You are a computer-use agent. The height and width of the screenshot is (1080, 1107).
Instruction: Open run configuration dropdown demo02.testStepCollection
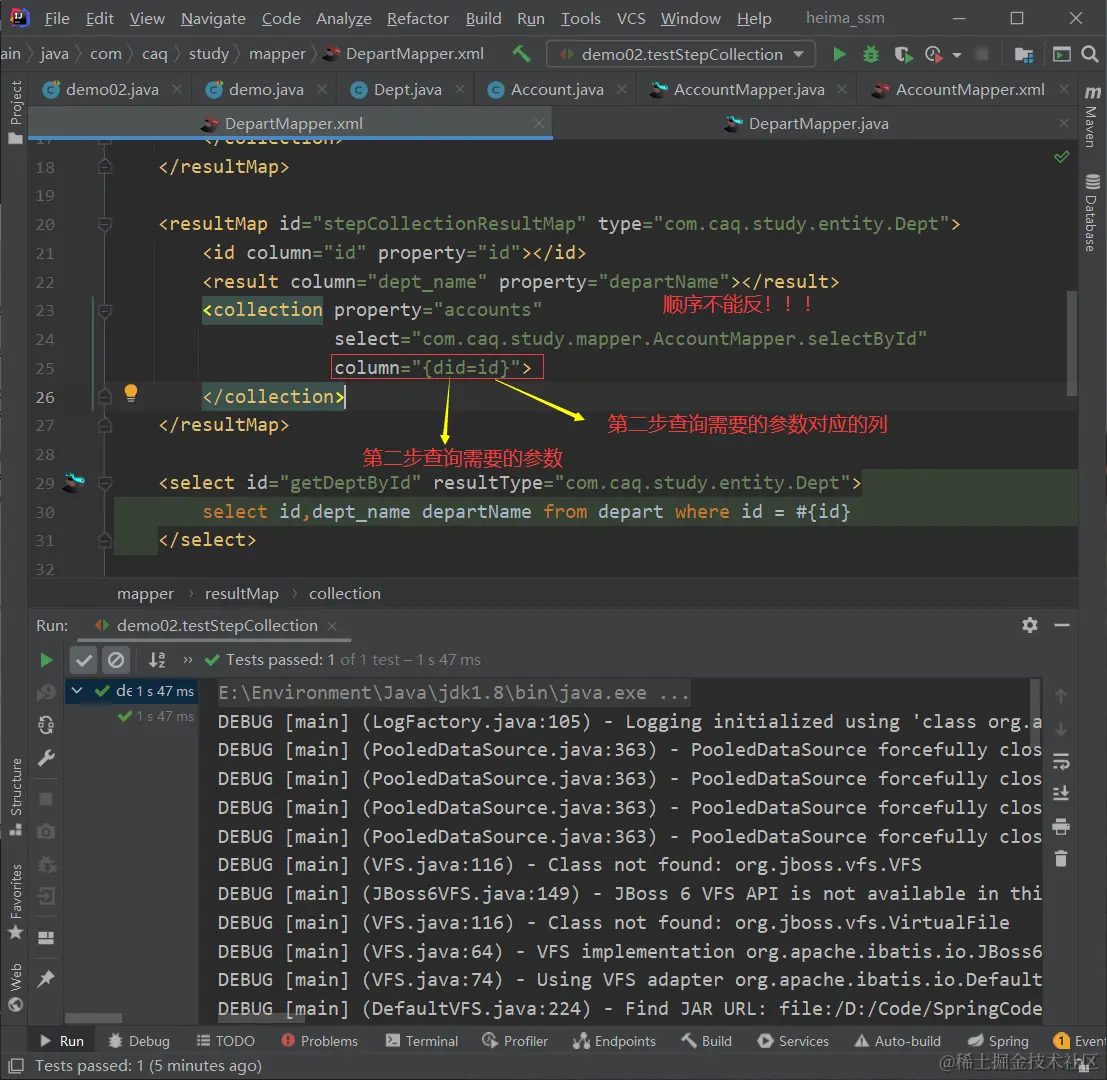[x=681, y=54]
